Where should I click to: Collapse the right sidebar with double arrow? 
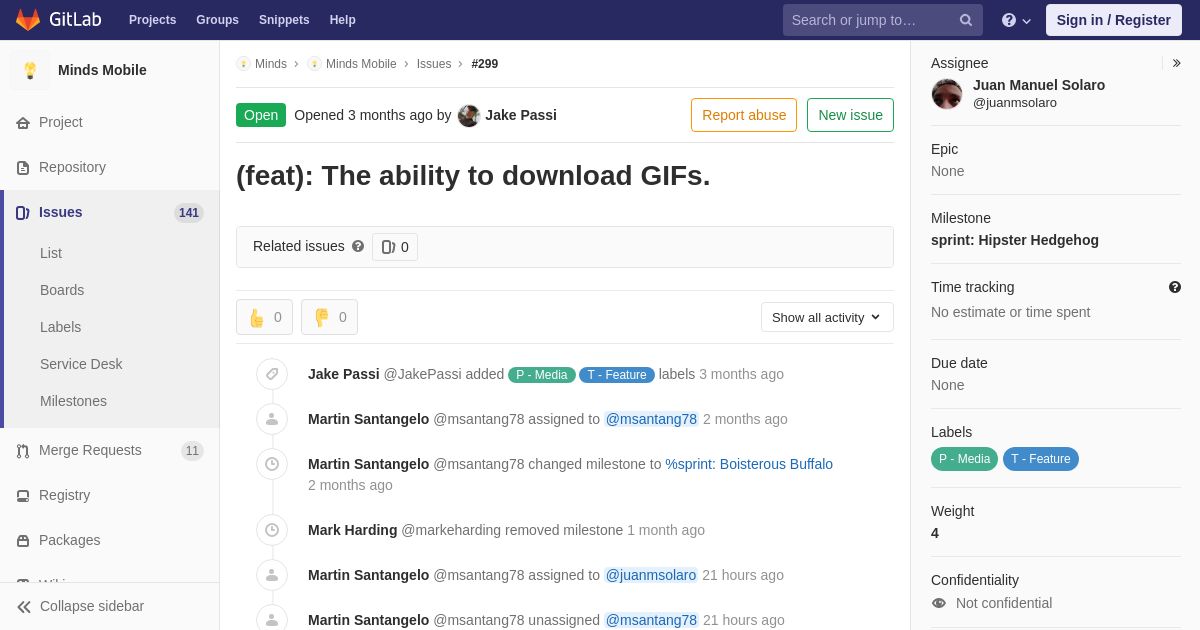(1177, 63)
